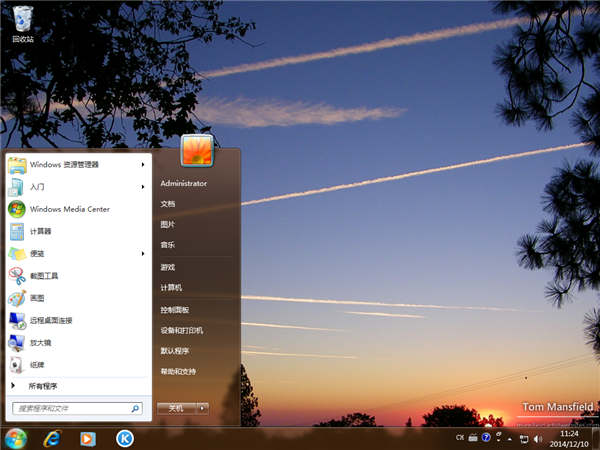The image size is (600, 450).
Task: Open 文档 Documents
Action: click(x=168, y=204)
